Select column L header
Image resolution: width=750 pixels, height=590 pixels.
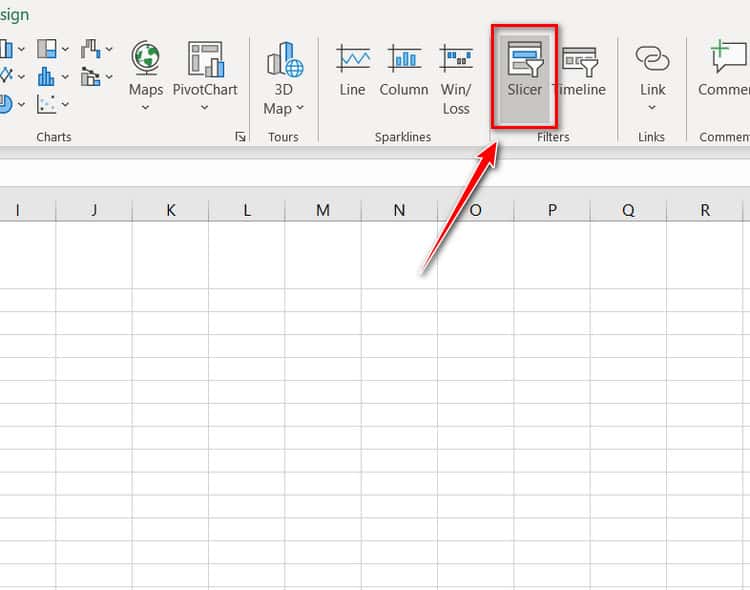click(247, 210)
